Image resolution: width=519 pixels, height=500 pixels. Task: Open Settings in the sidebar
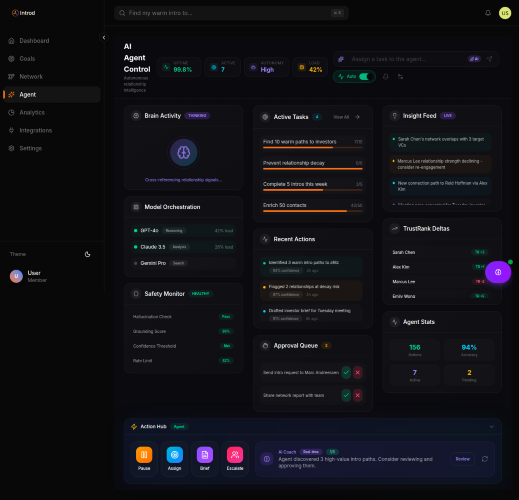[52, 148]
